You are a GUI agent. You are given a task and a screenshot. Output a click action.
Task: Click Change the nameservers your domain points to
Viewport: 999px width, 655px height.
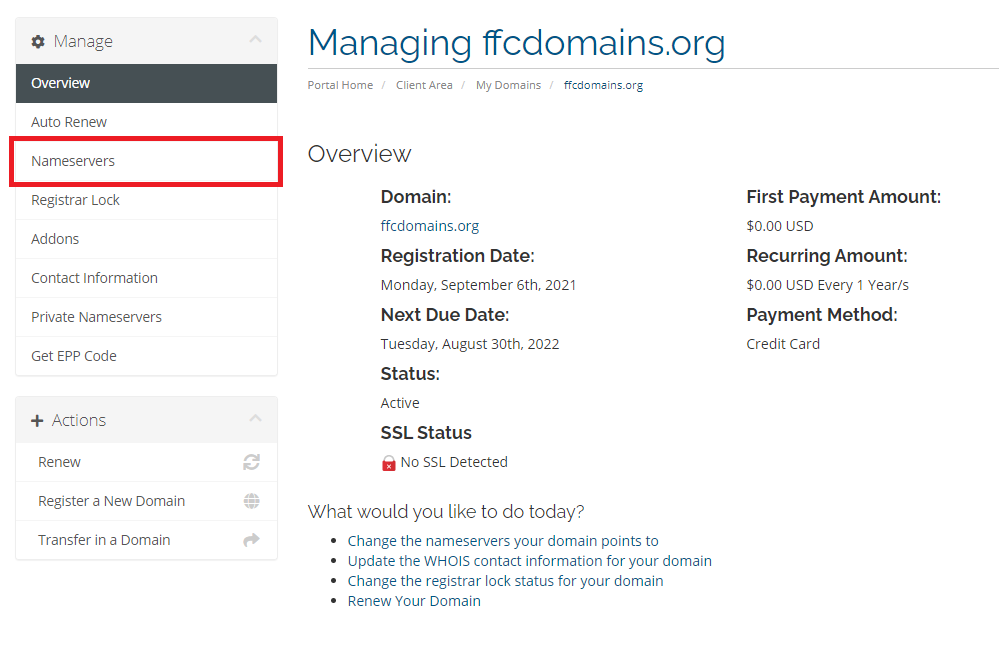(x=502, y=540)
